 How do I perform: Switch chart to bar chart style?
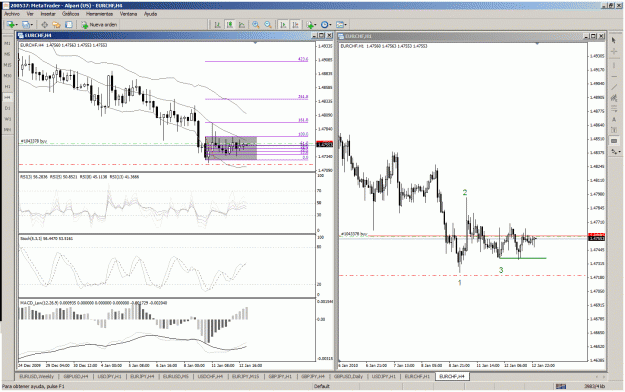click(217, 25)
